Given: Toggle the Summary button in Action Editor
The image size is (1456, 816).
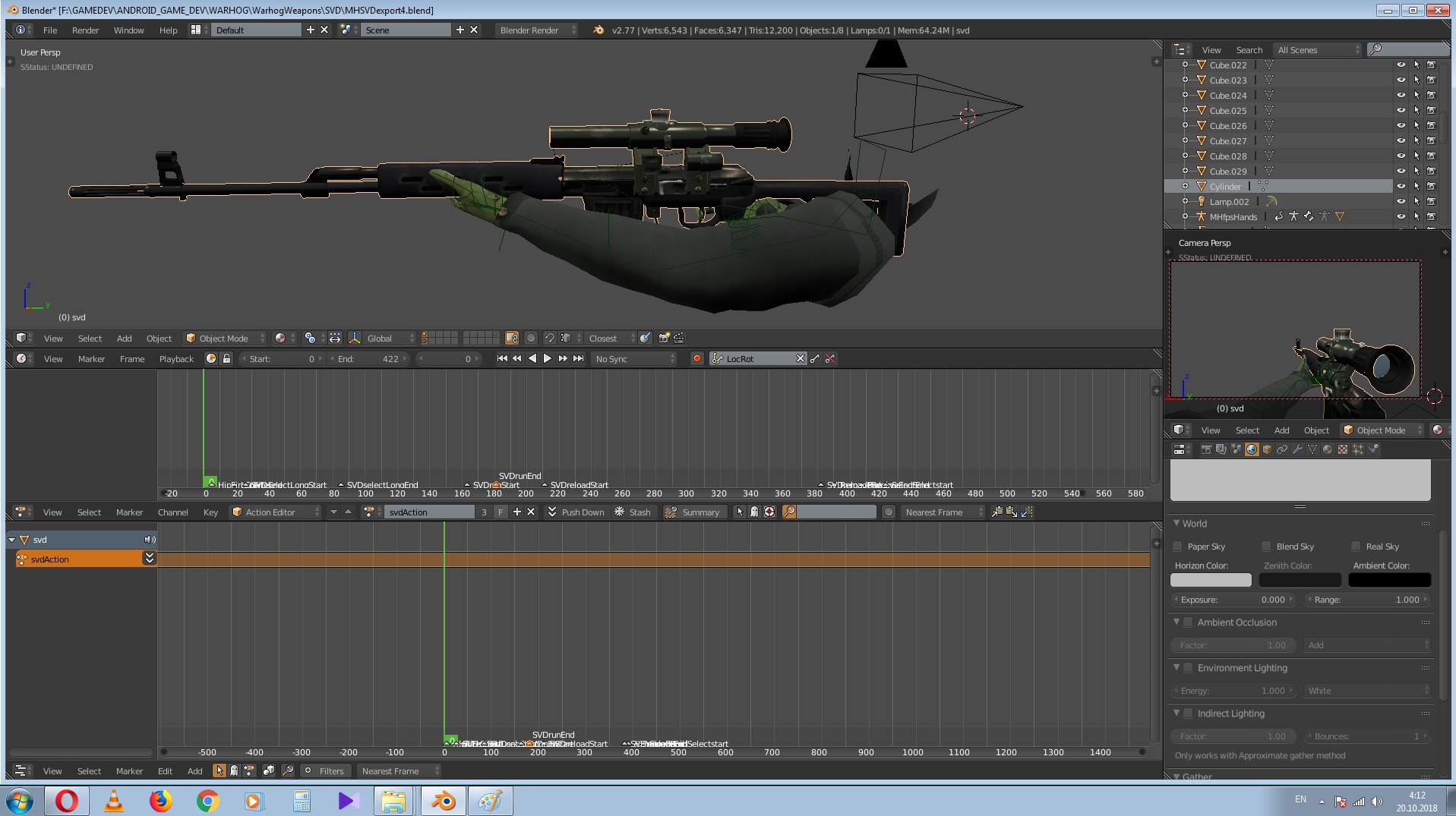Looking at the screenshot, I should point(693,512).
